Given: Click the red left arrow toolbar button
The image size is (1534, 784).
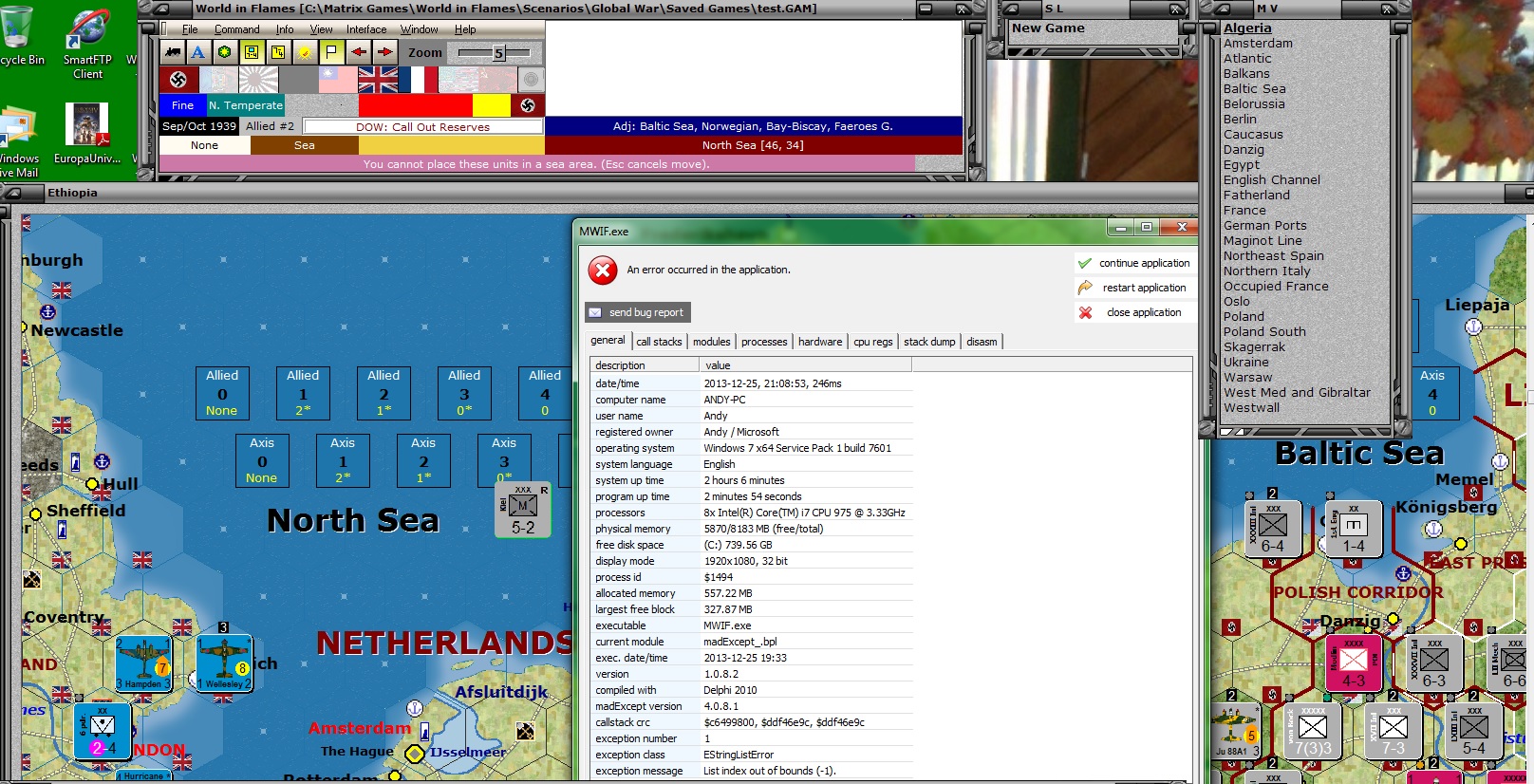Looking at the screenshot, I should pos(359,52).
